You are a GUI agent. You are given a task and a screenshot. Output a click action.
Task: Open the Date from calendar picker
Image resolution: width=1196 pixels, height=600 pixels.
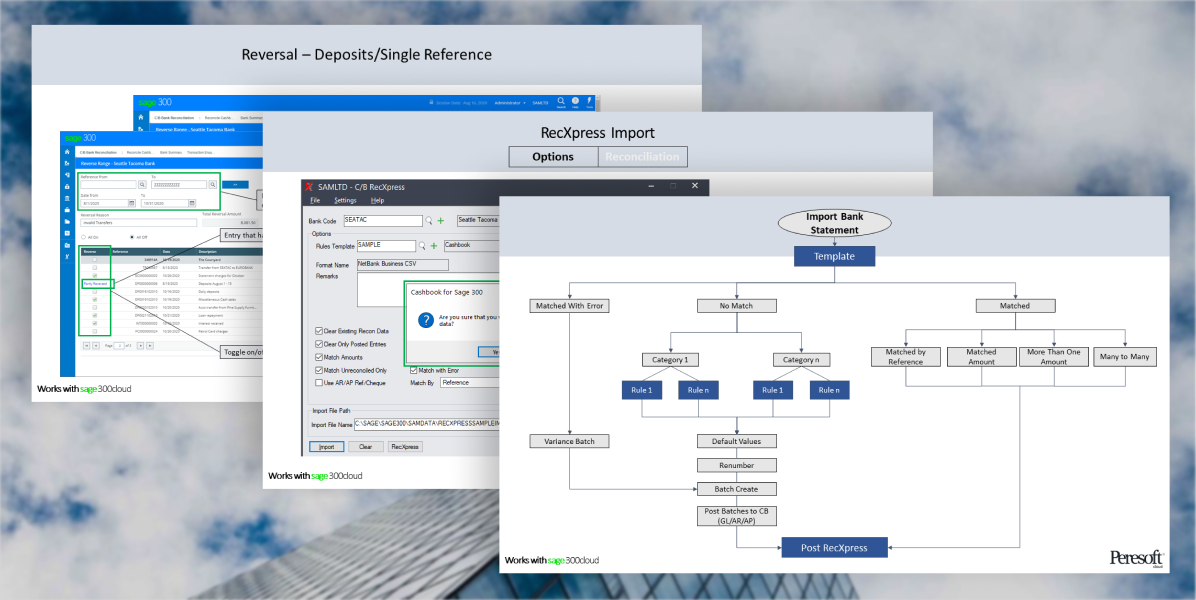tap(132, 203)
